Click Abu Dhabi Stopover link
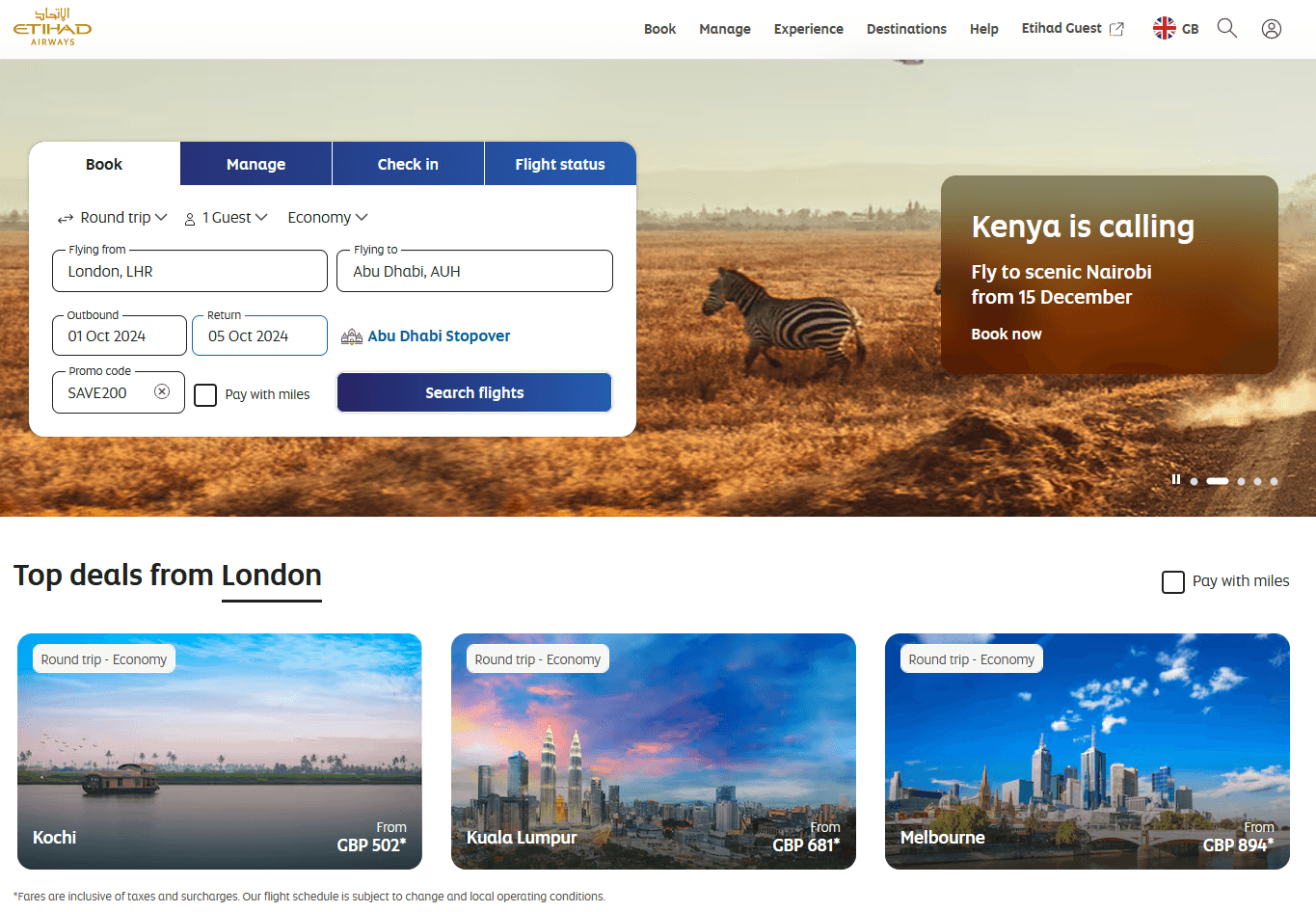 pos(439,336)
